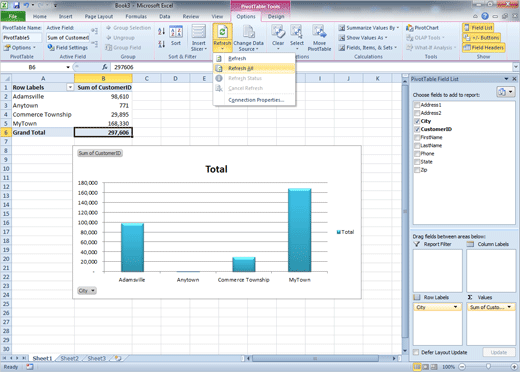The image size is (520, 372).
Task: Open Connection Properties menu entry
Action: [x=254, y=100]
